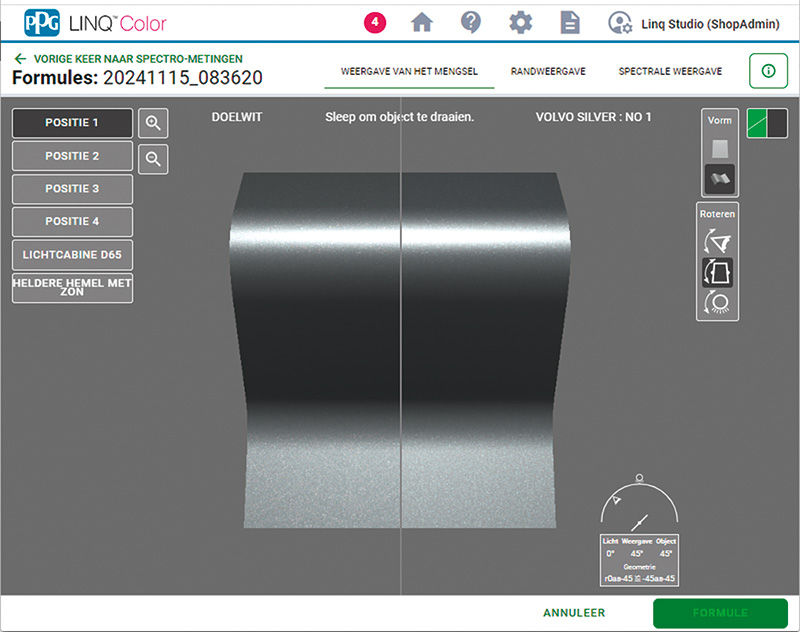This screenshot has width=800, height=632.
Task: Click the back arrow to spectro measurements
Action: (x=20, y=59)
